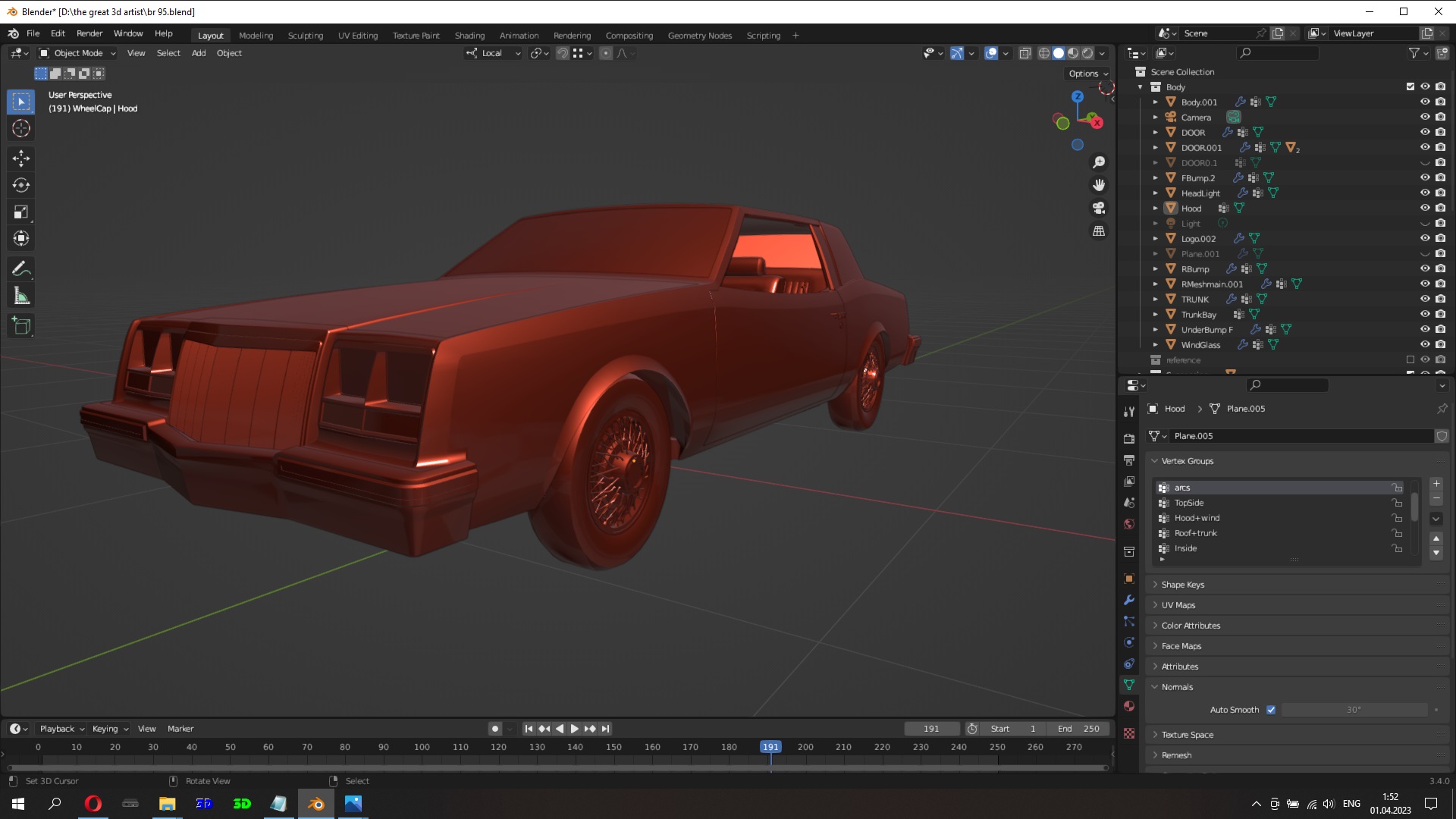
Task: Expand the Shape Keys panel
Action: click(1182, 585)
